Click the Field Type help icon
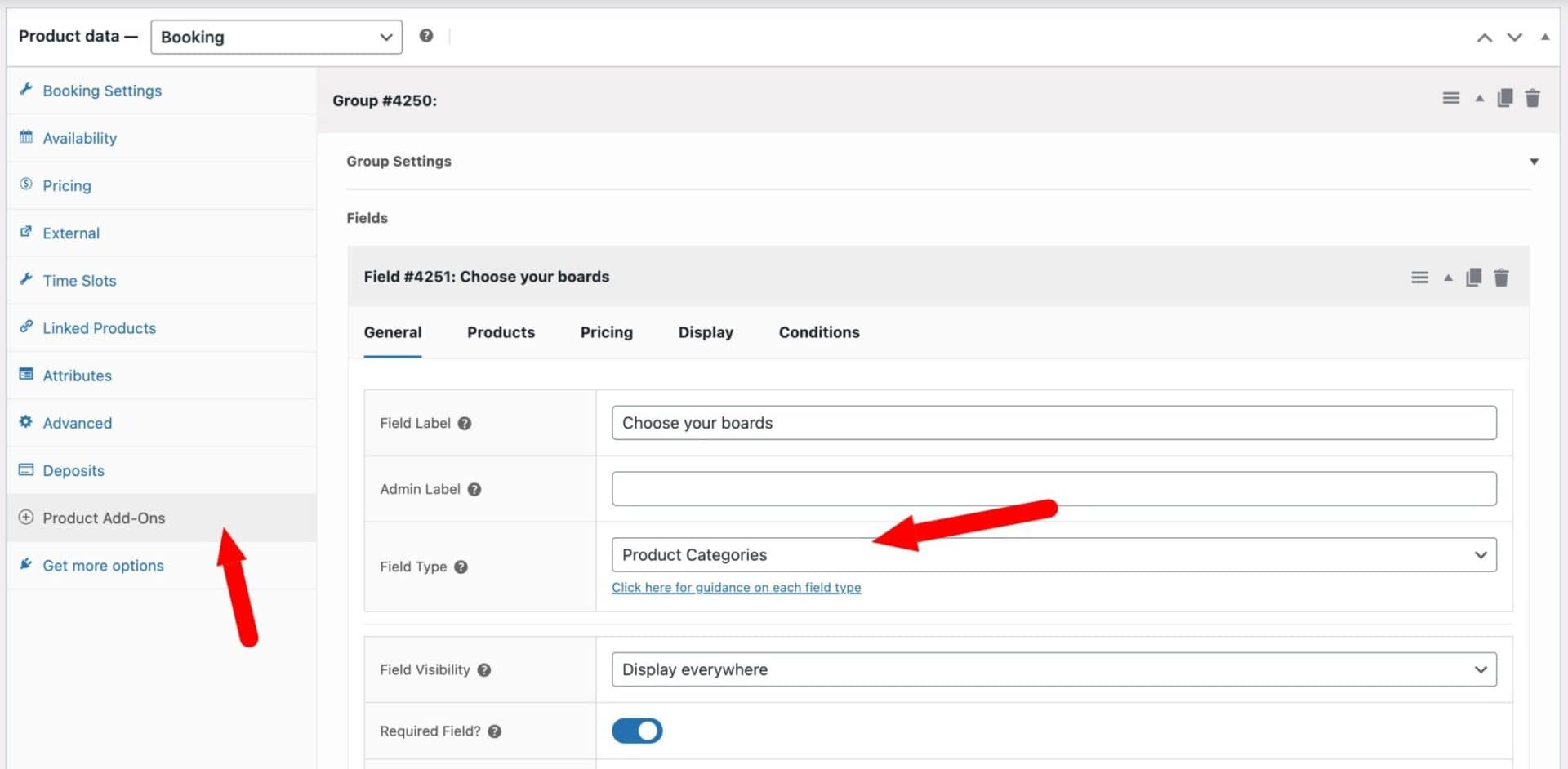Image resolution: width=1568 pixels, height=769 pixels. click(461, 567)
